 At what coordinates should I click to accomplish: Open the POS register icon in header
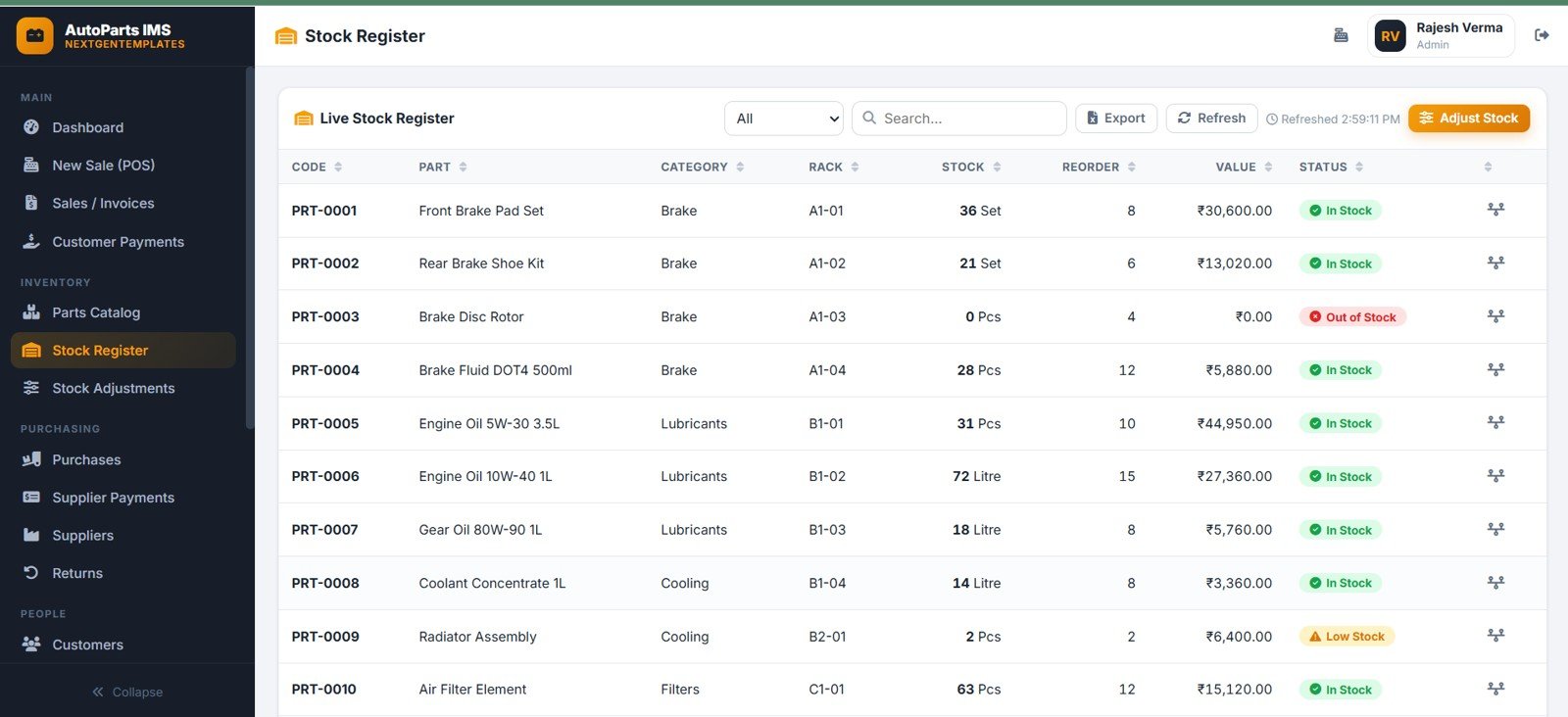[x=1341, y=35]
